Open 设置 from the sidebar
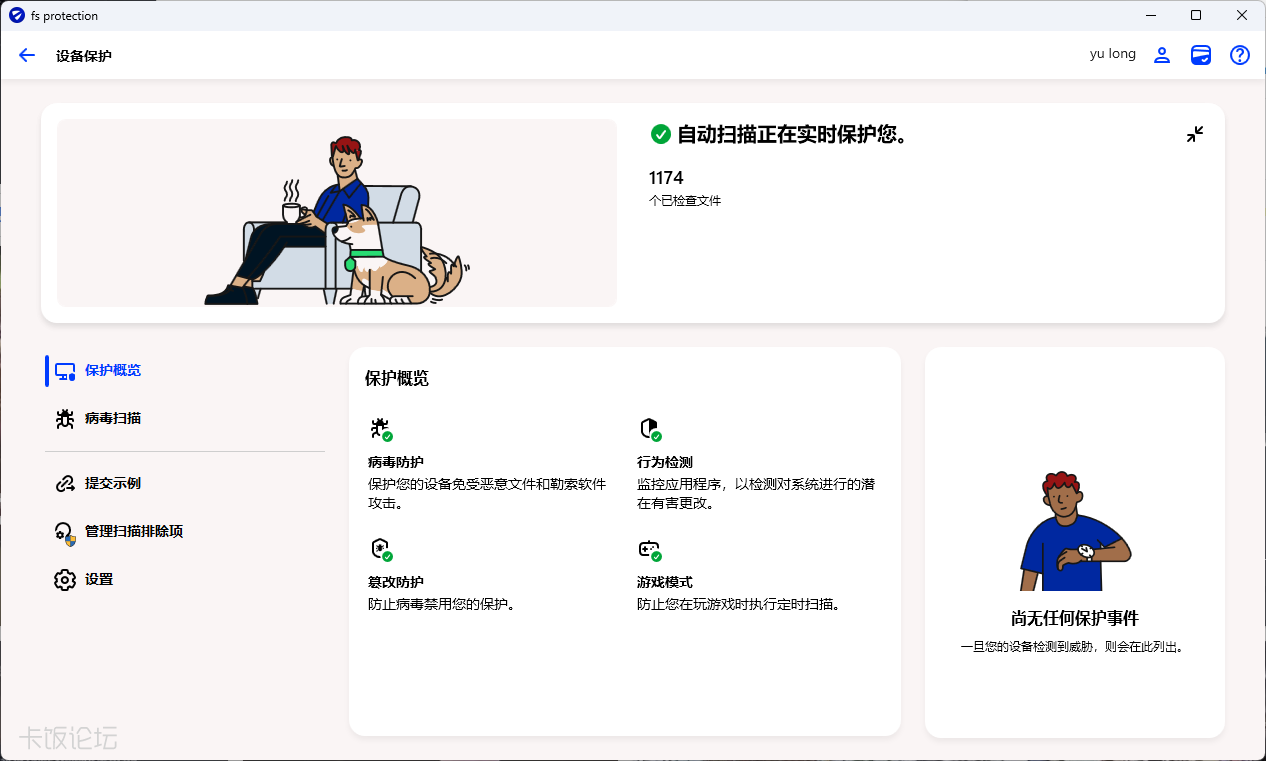 [x=185, y=580]
